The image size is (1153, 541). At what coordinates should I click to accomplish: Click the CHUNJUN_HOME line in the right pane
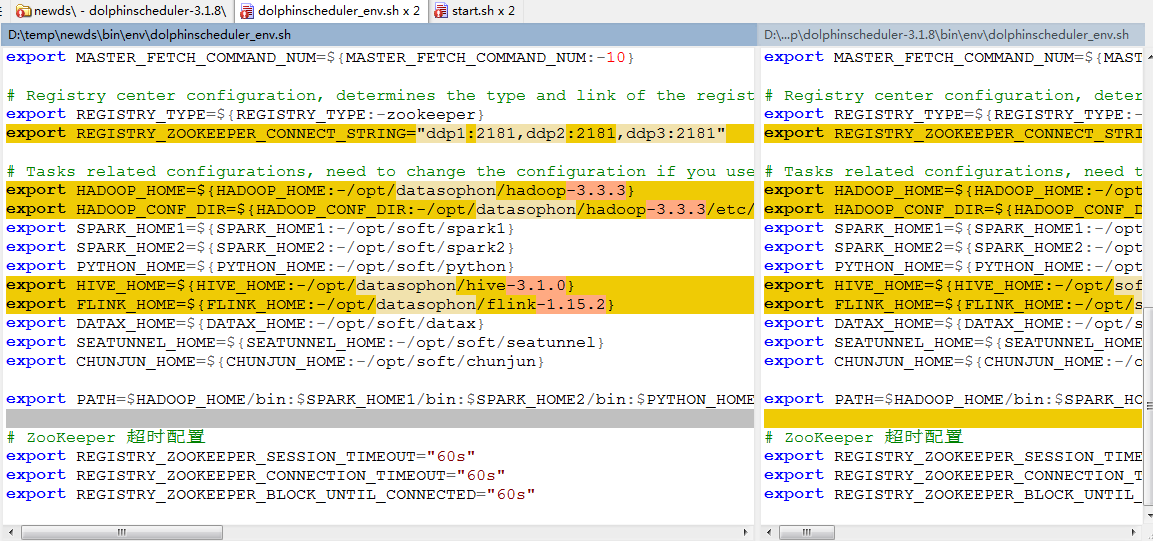955,362
